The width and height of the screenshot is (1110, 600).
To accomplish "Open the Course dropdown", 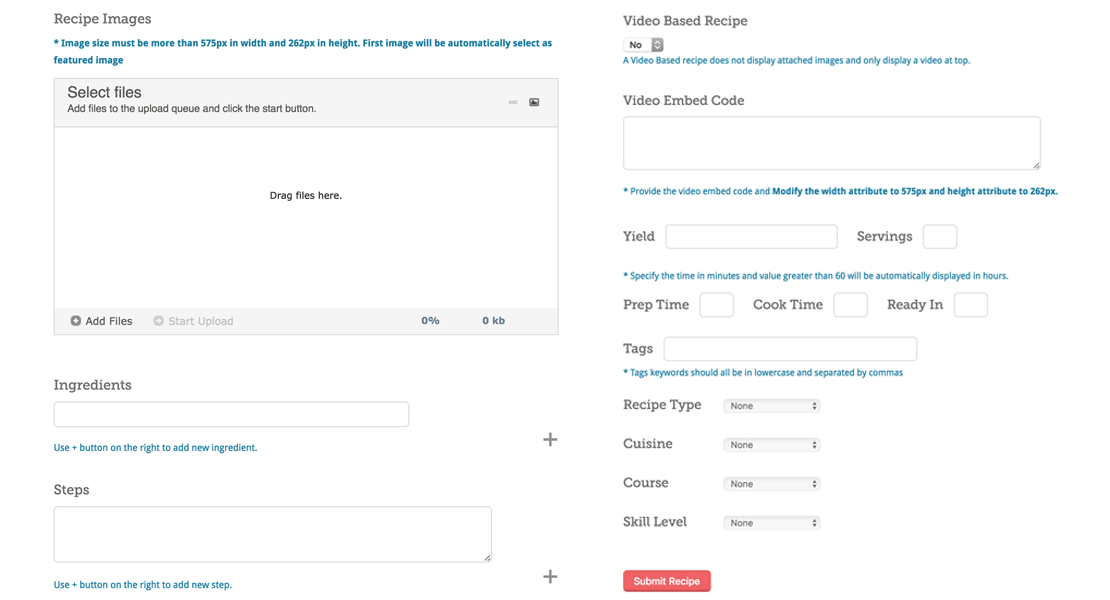I will tap(772, 483).
